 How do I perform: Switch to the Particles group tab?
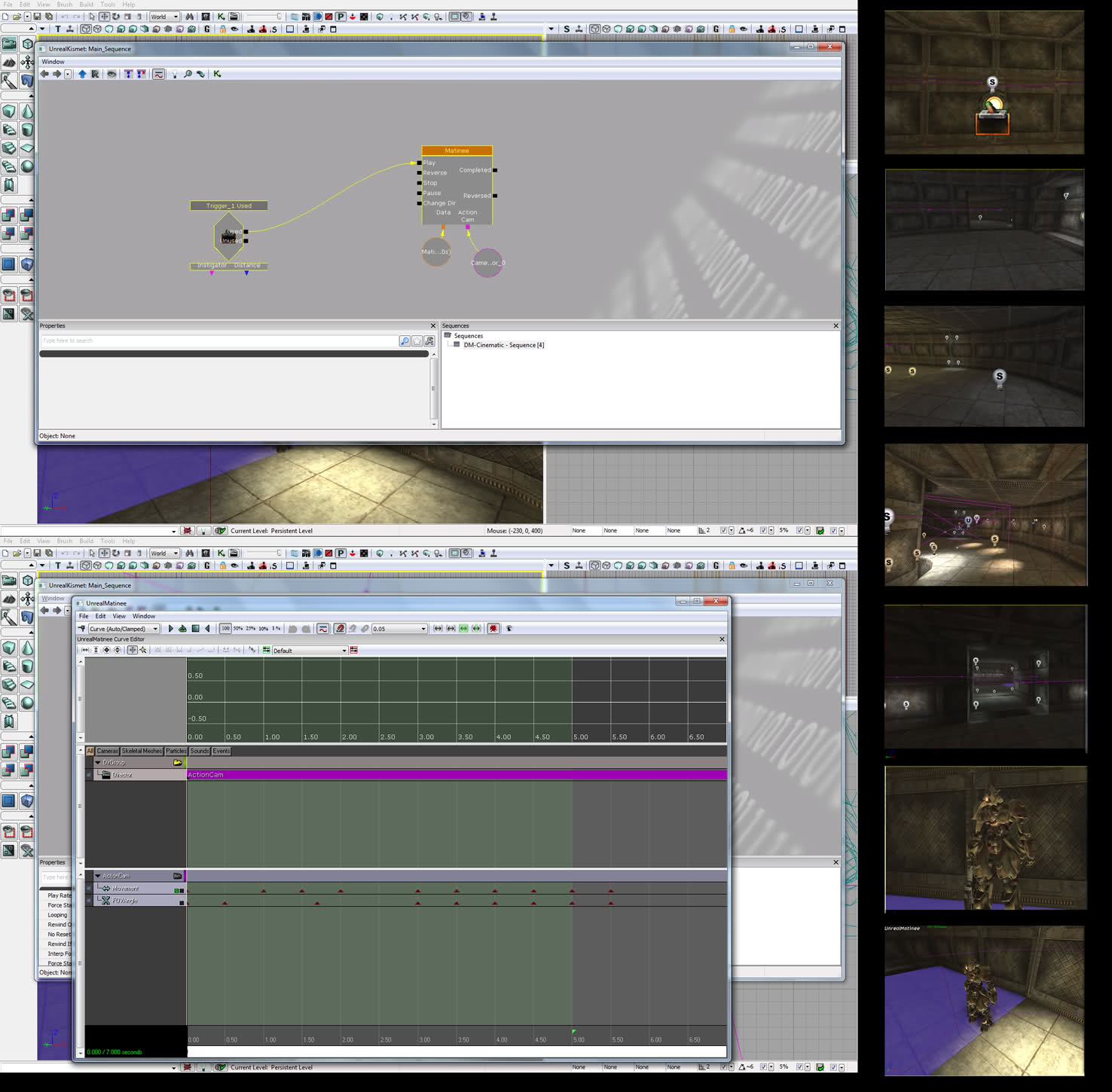pos(176,751)
